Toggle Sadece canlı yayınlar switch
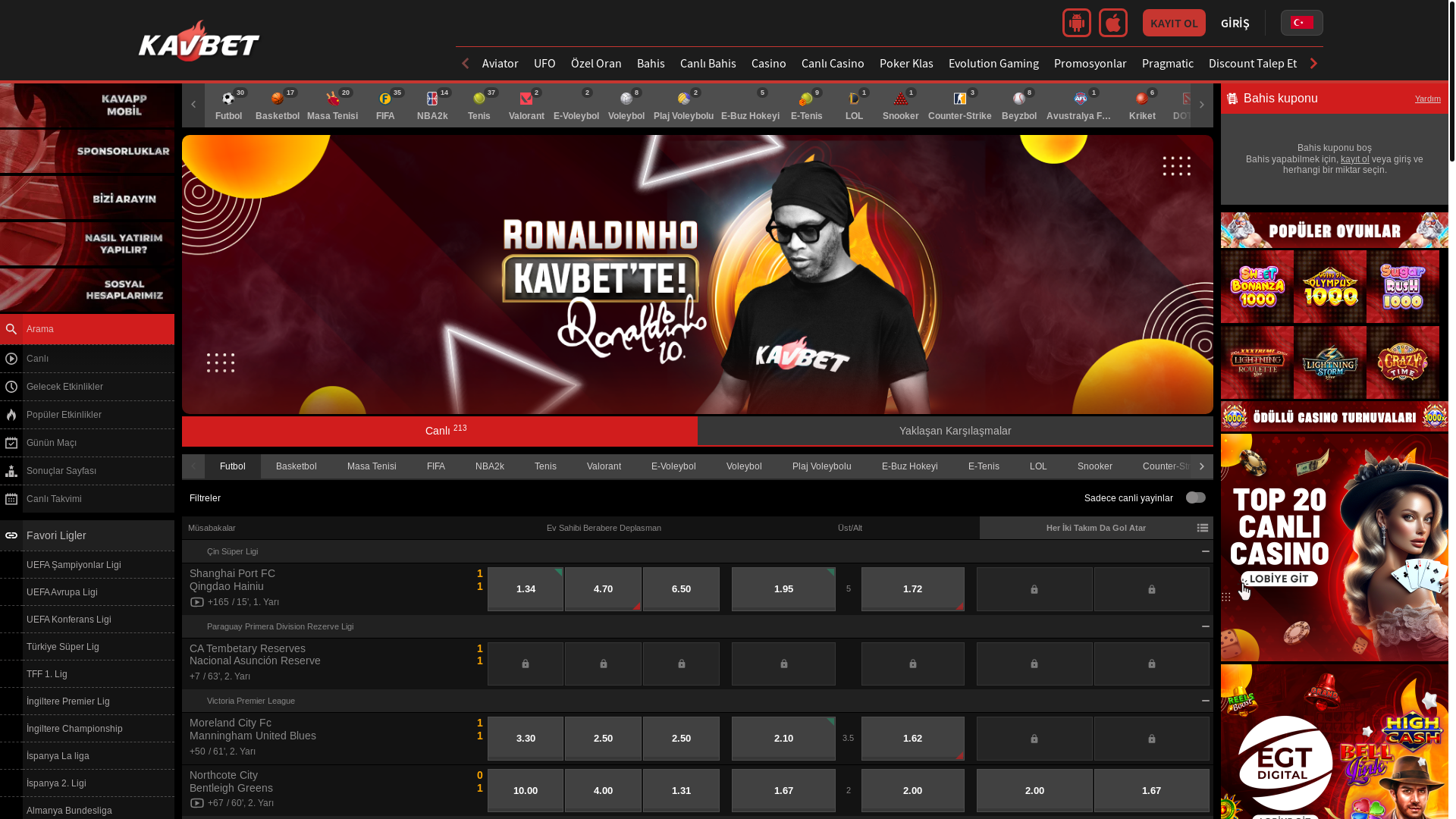Viewport: 1456px width, 819px height. [1196, 497]
